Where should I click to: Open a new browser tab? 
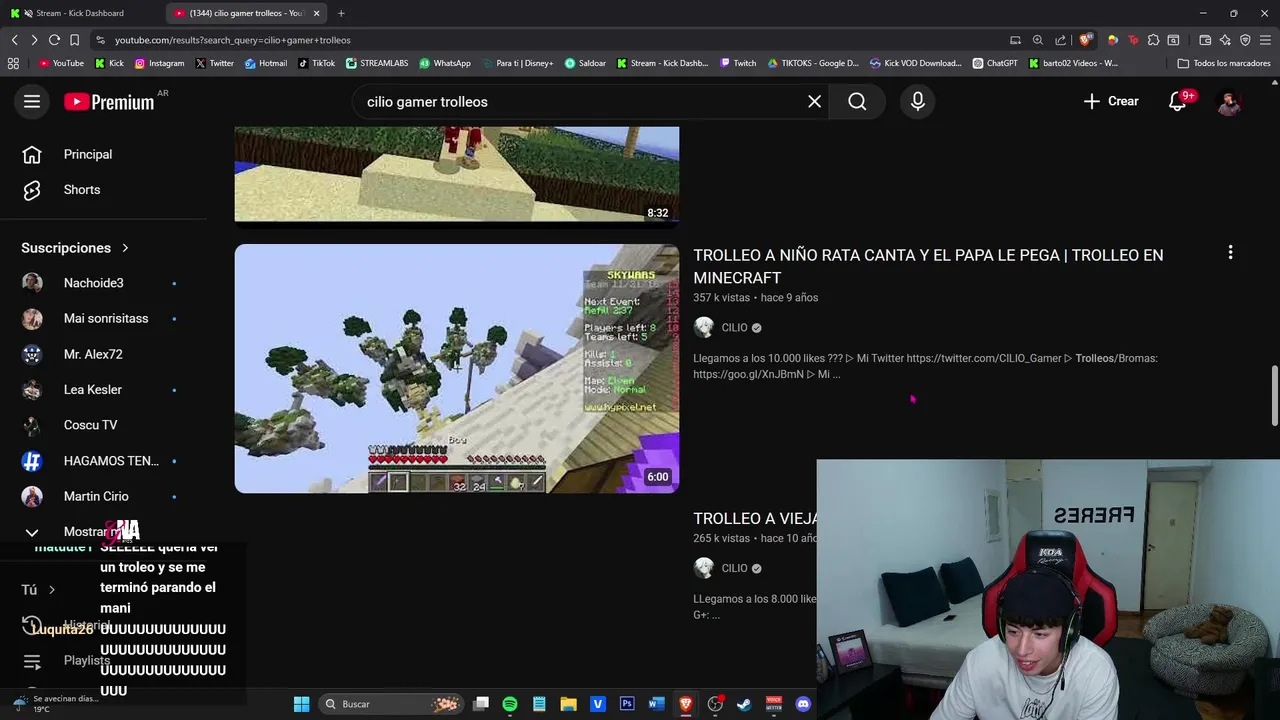(x=341, y=13)
